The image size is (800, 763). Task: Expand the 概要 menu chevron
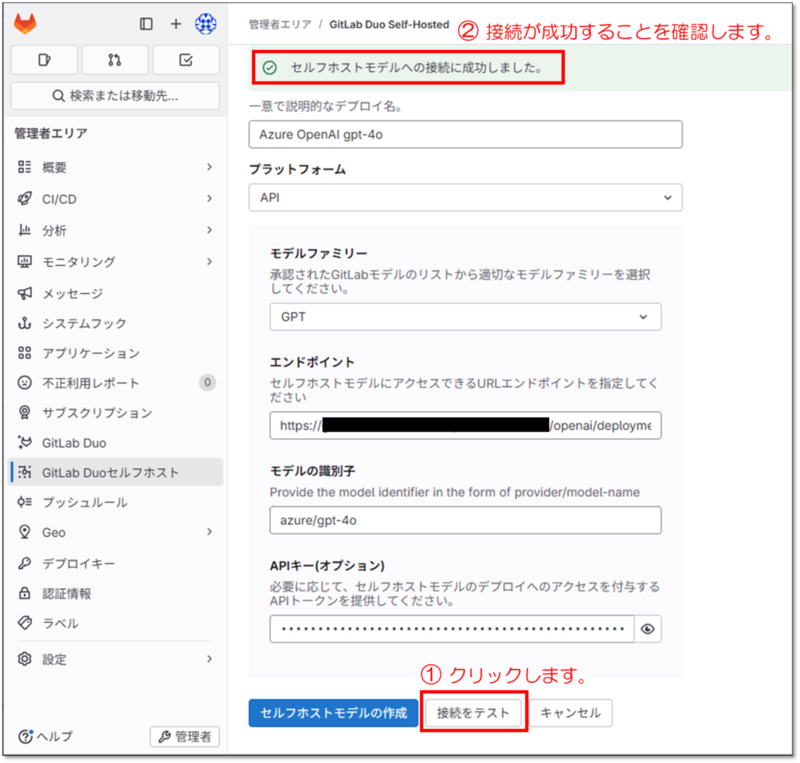209,167
